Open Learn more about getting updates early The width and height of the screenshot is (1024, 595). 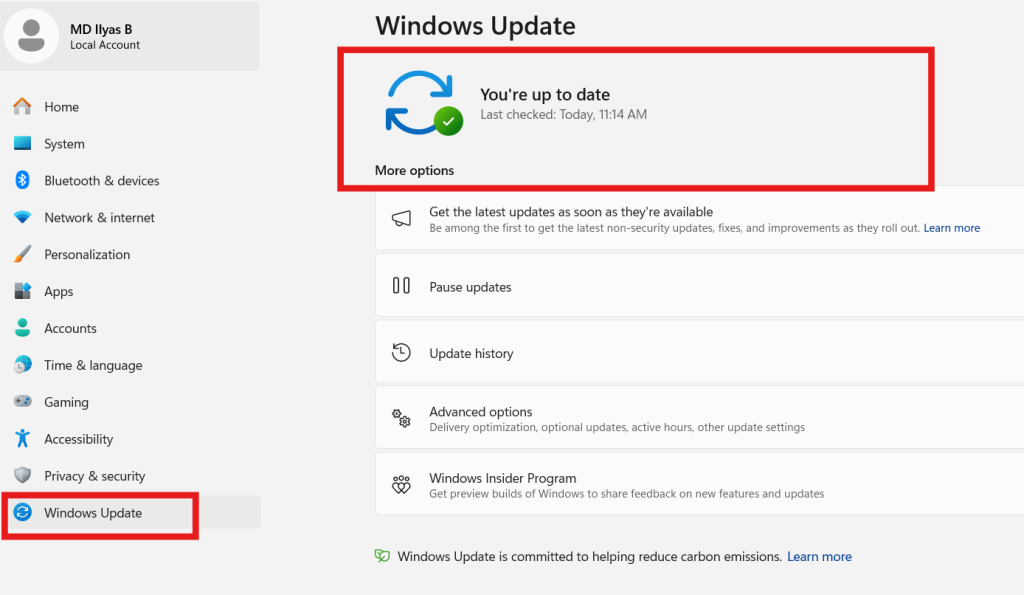951,227
